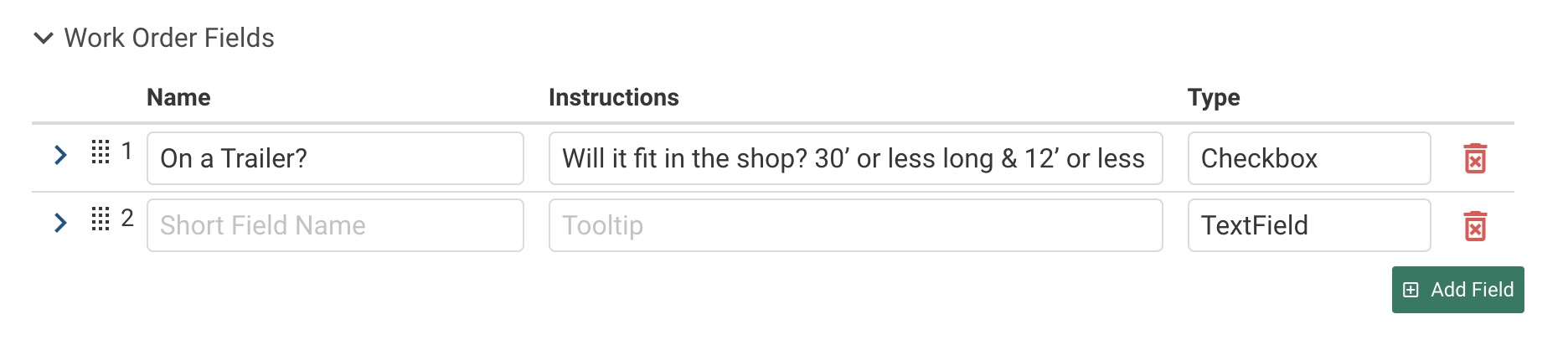1568x340 pixels.
Task: Expand the "On a Trailer?" row details
Action: pyautogui.click(x=60, y=155)
